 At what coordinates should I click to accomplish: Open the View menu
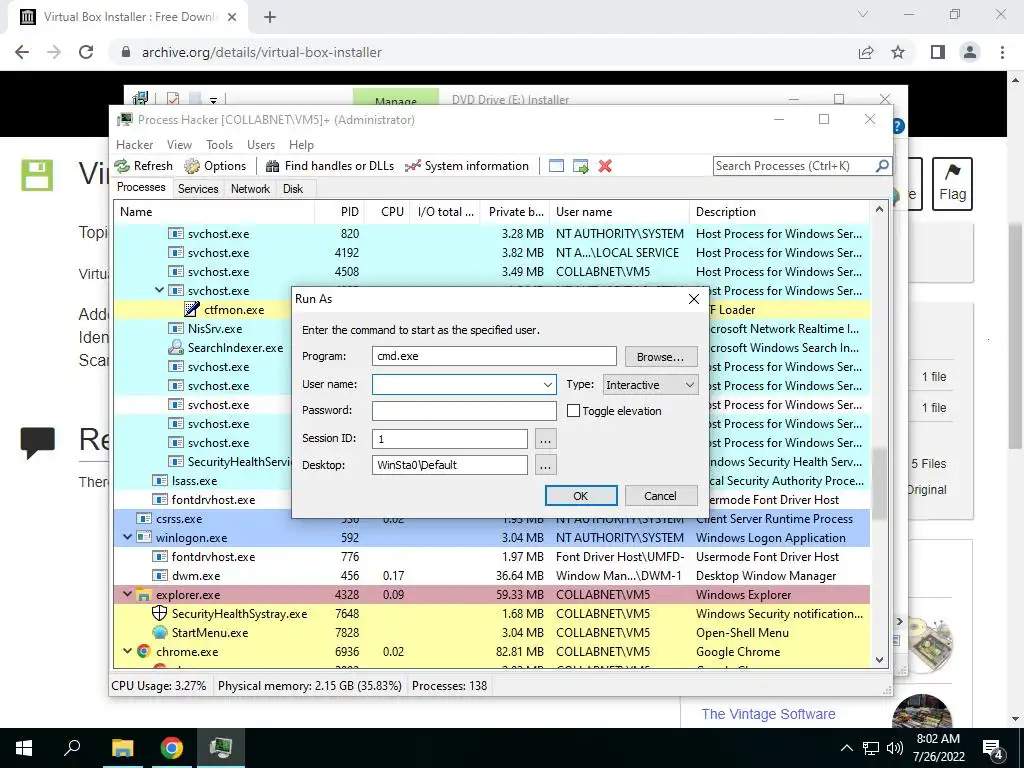(x=179, y=145)
